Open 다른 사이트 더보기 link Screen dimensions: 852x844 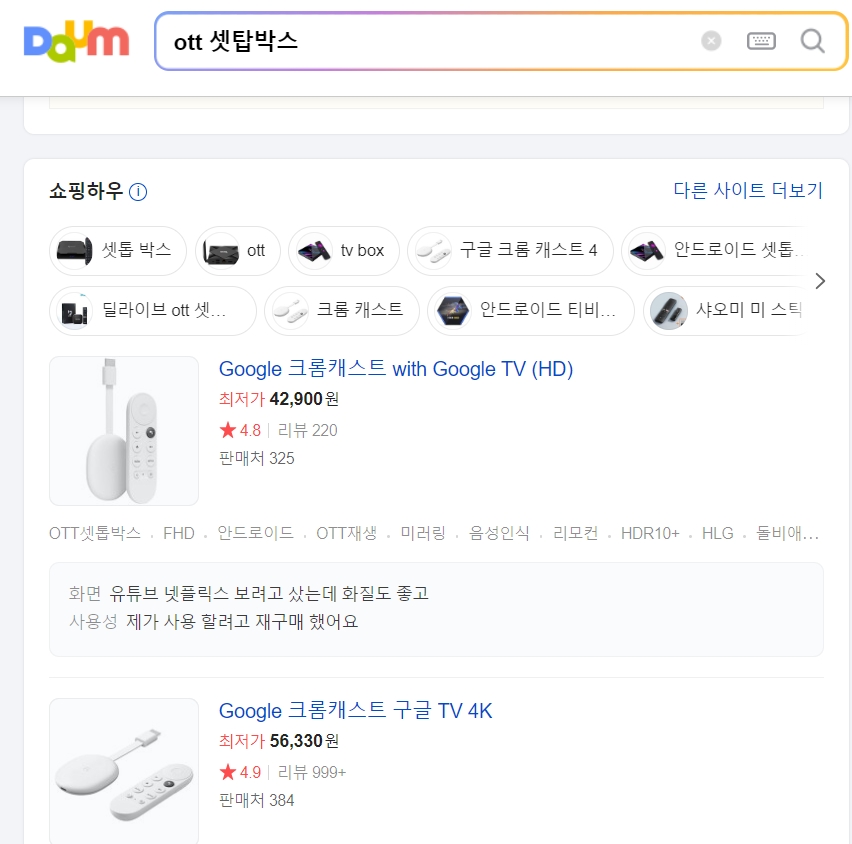pyautogui.click(x=748, y=190)
